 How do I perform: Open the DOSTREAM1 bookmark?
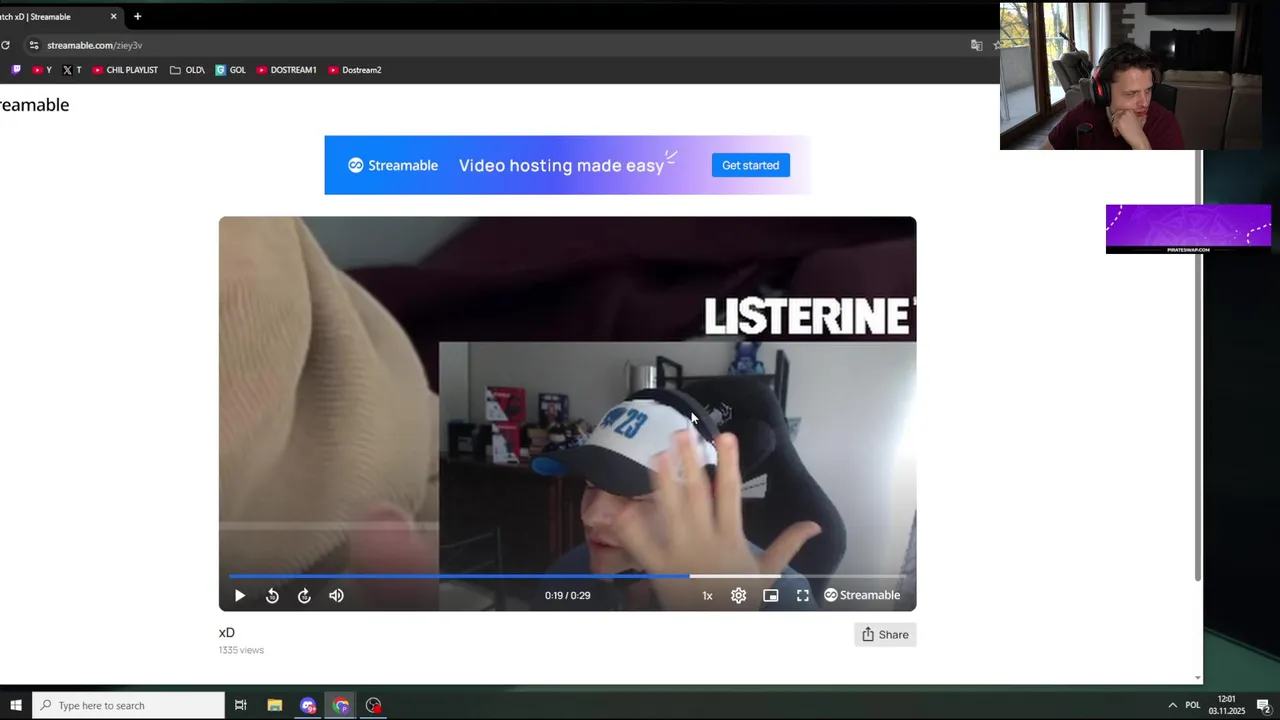(286, 70)
